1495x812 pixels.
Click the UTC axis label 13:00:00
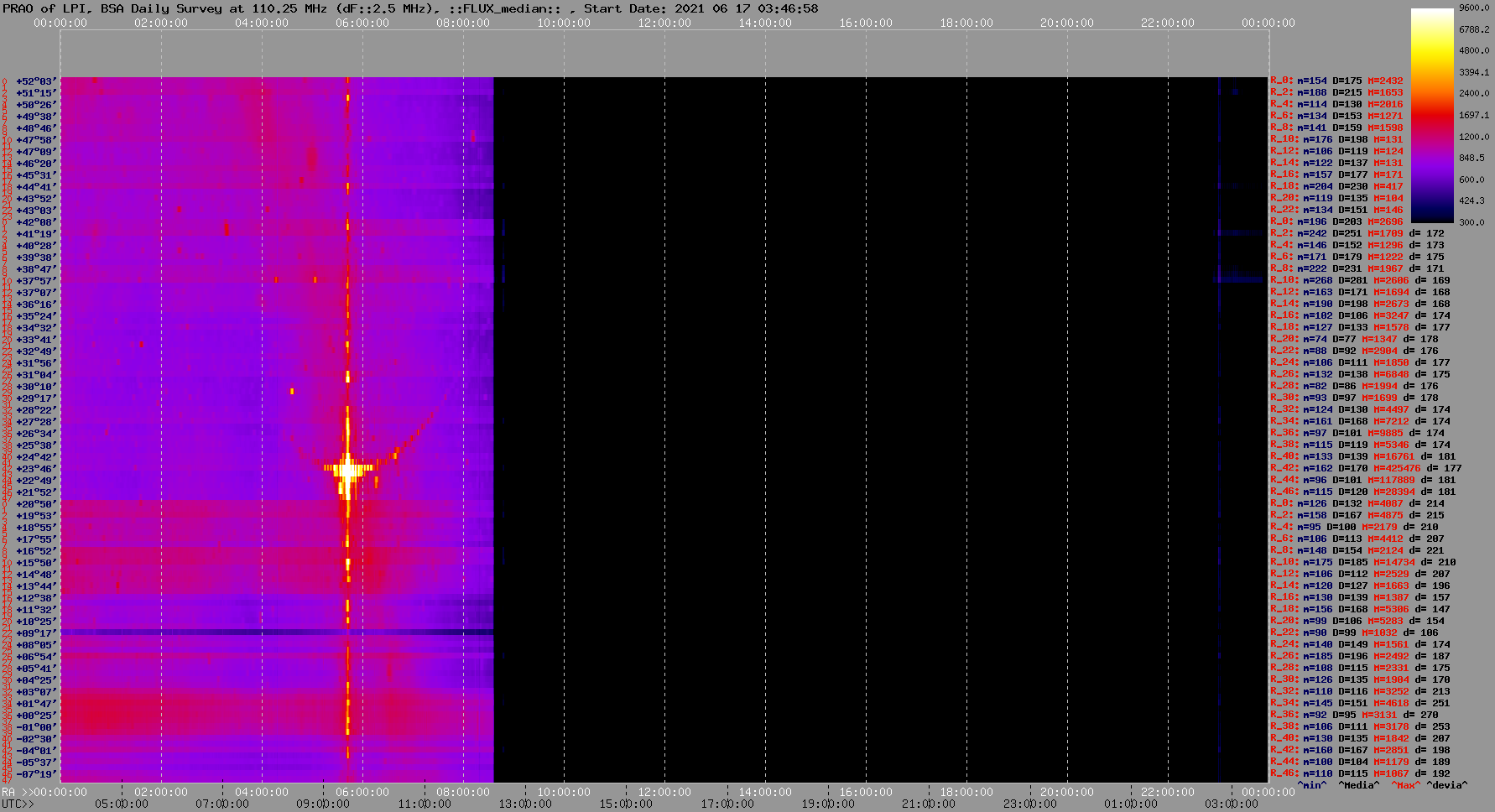[525, 804]
